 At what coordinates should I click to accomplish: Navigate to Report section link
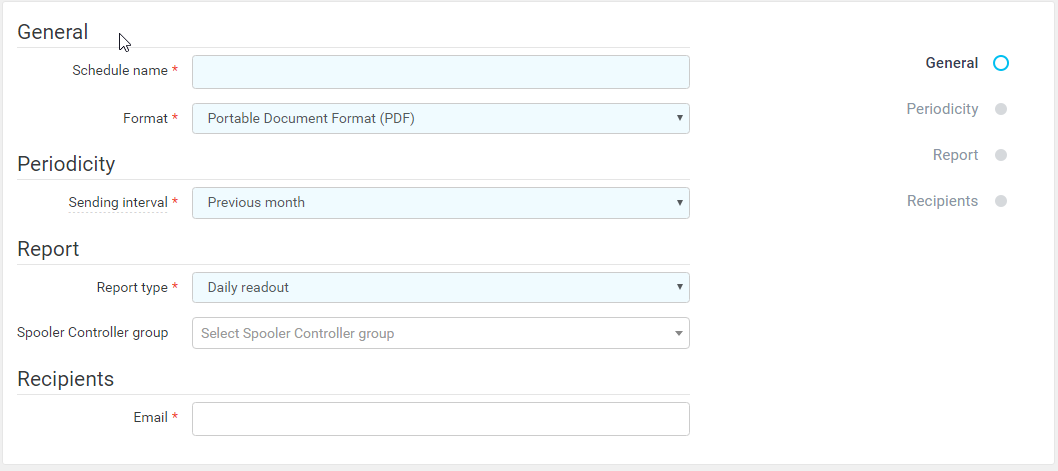[955, 155]
